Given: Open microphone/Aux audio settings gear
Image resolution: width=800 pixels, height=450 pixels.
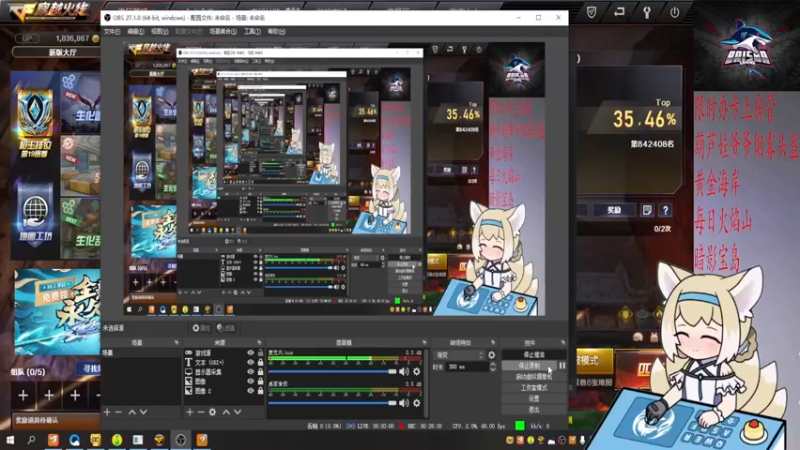Looking at the screenshot, I should pyautogui.click(x=417, y=372).
